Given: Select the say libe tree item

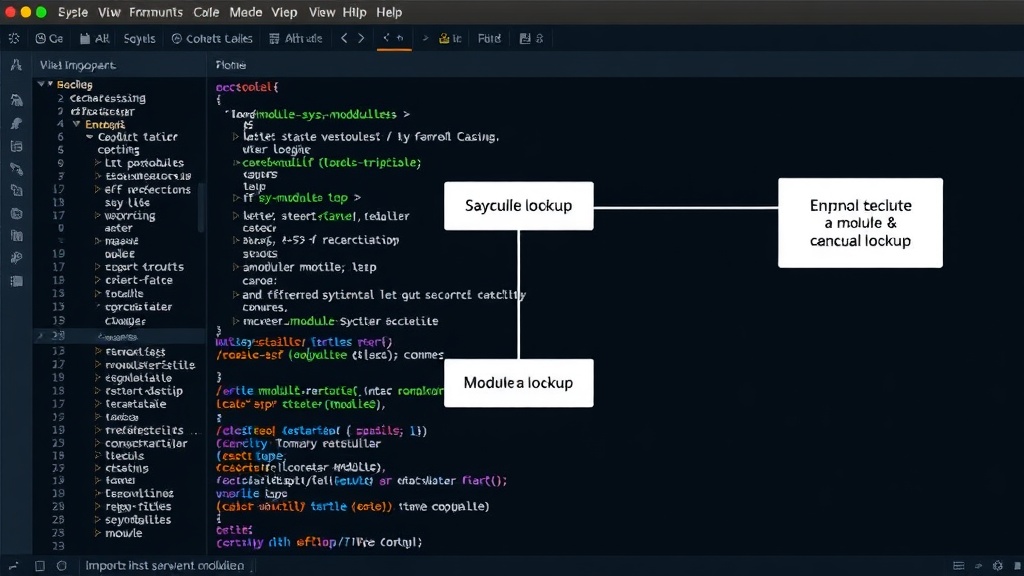Looking at the screenshot, I should point(127,202).
